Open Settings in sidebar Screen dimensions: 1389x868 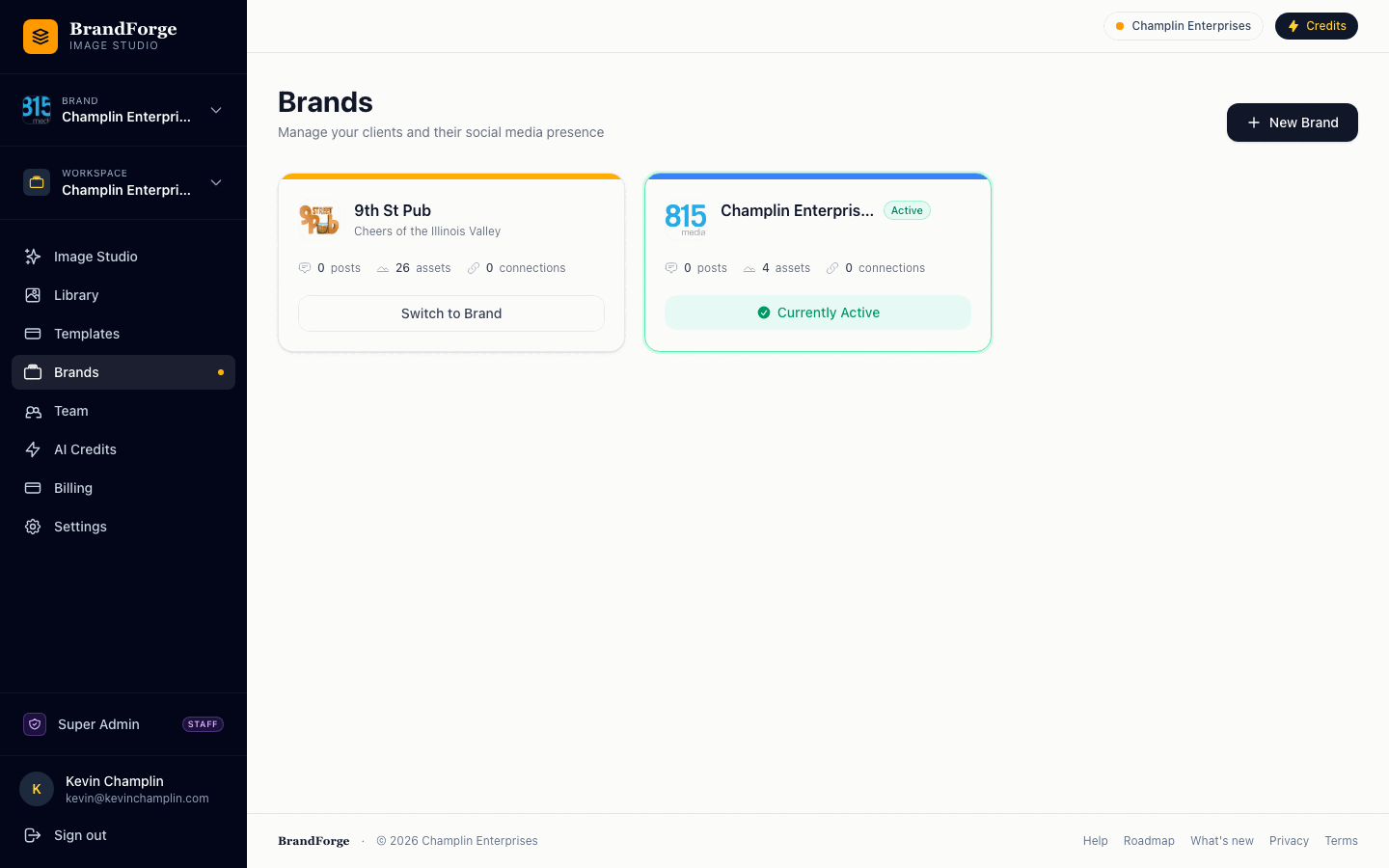[x=123, y=527]
